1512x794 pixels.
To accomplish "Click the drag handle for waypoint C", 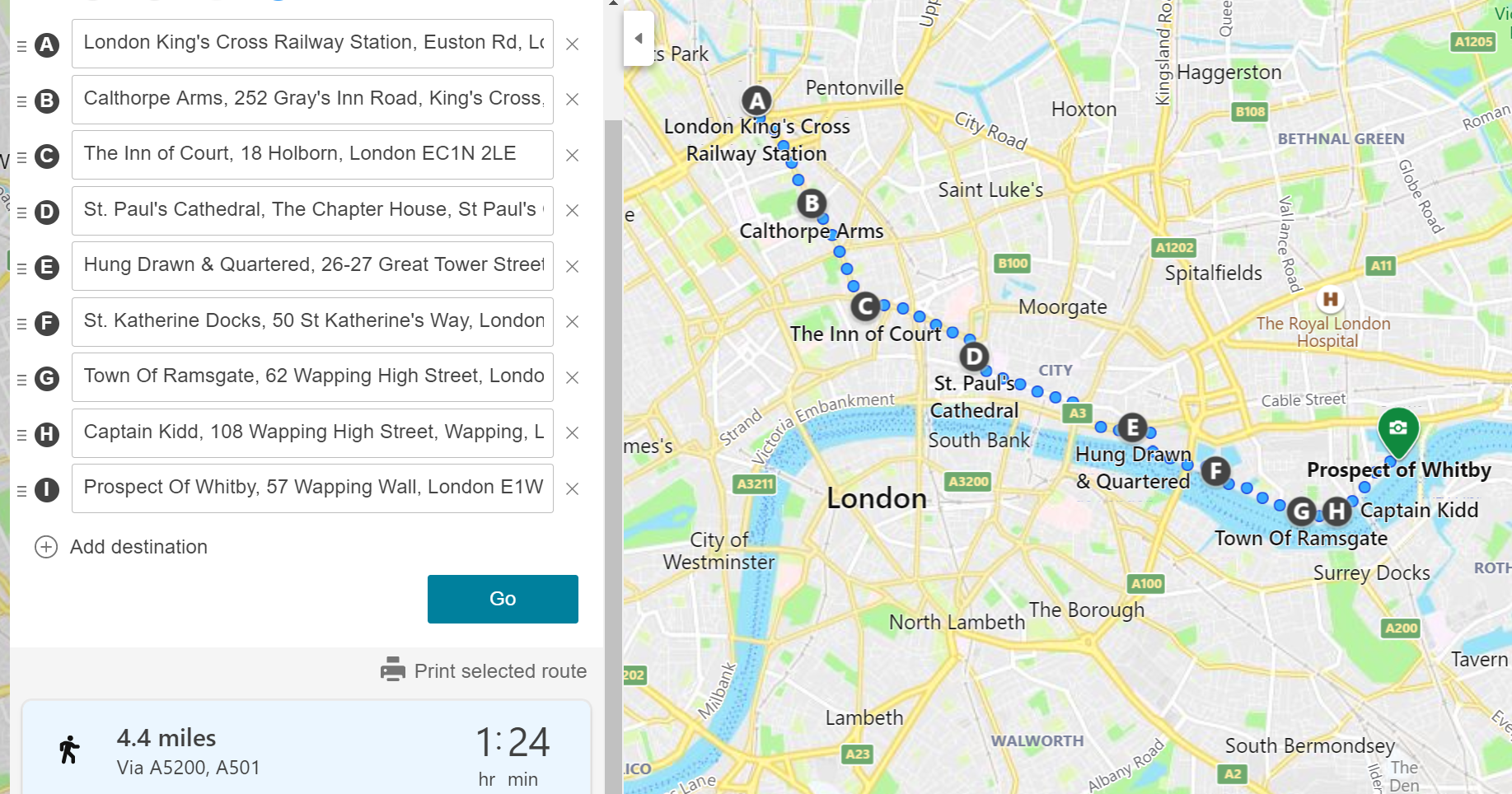I will coord(22,156).
